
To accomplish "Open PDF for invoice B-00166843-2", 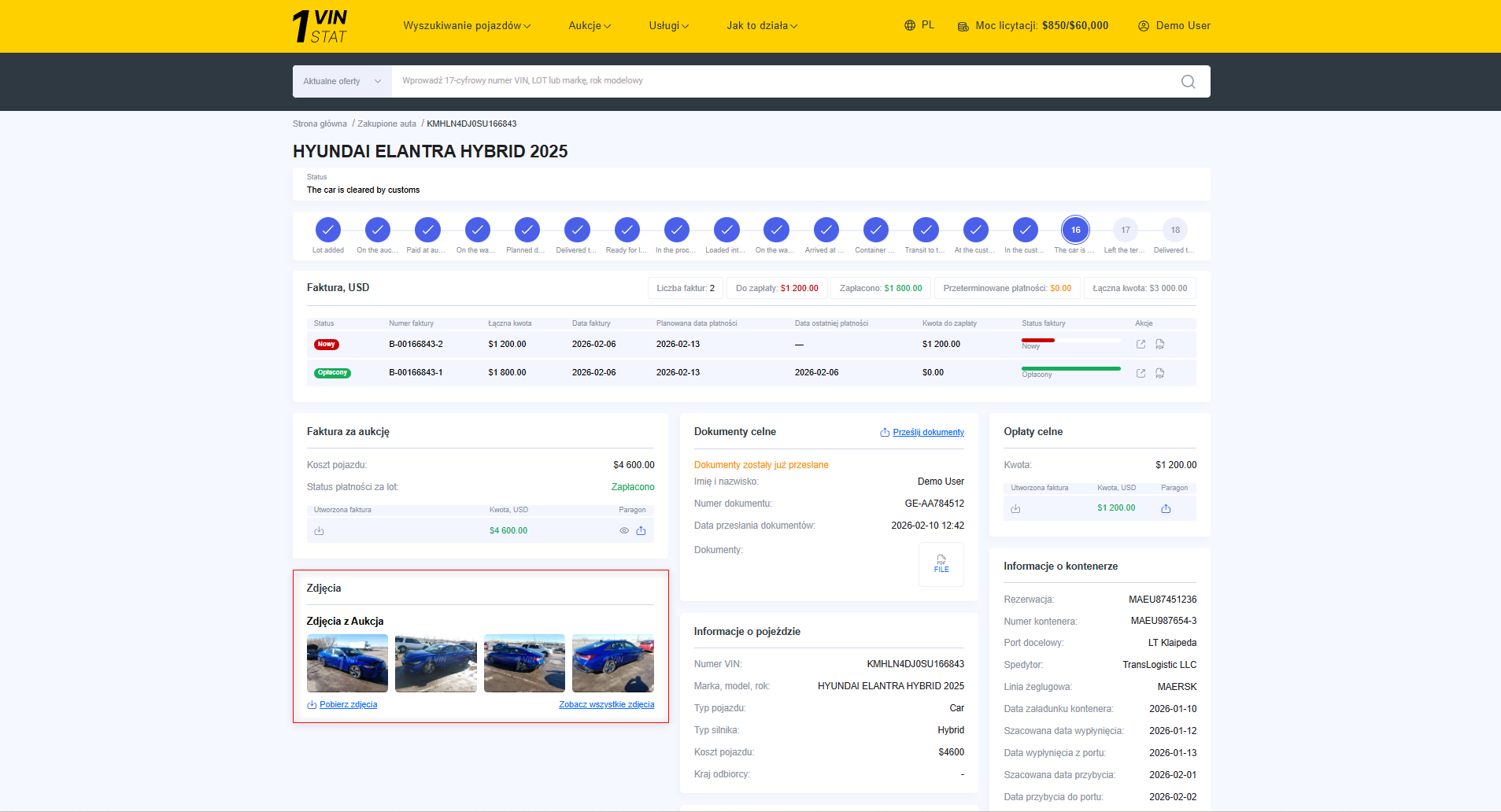I will (x=1159, y=345).
